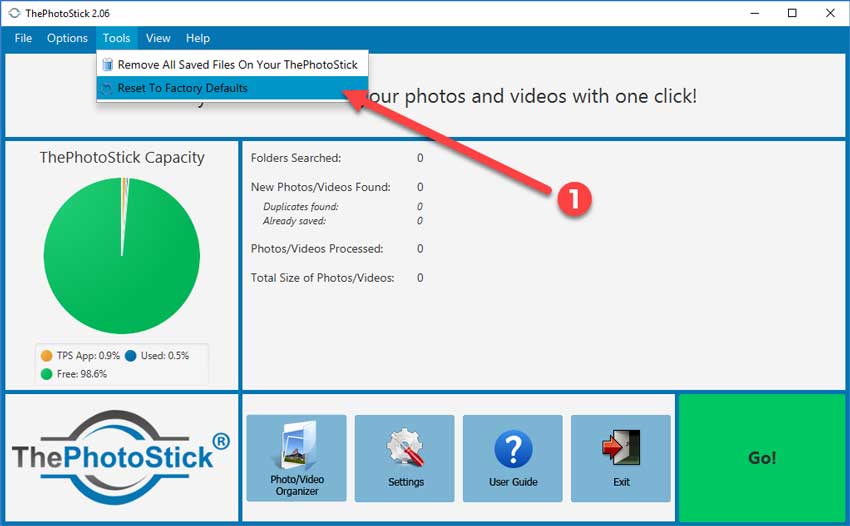Close the ThePhotoStick window
Viewport: 850px width, 526px height.
[830, 13]
